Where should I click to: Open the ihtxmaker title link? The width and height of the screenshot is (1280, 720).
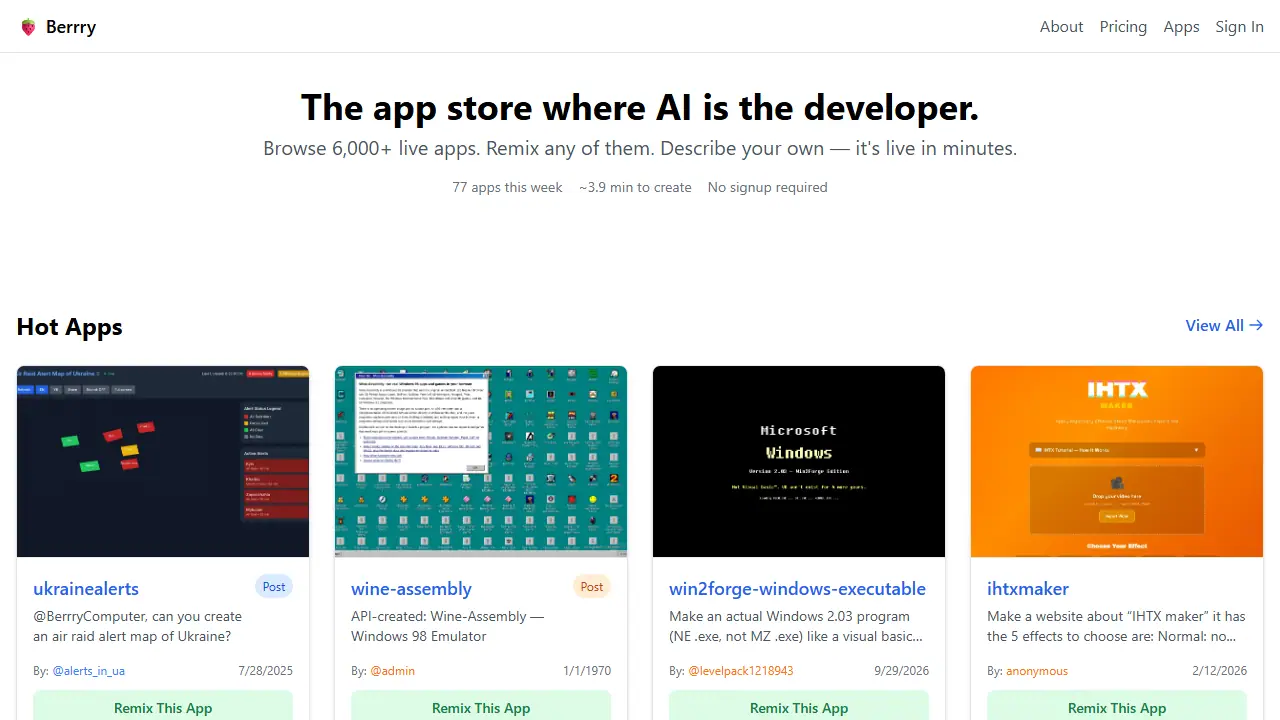[1028, 589]
